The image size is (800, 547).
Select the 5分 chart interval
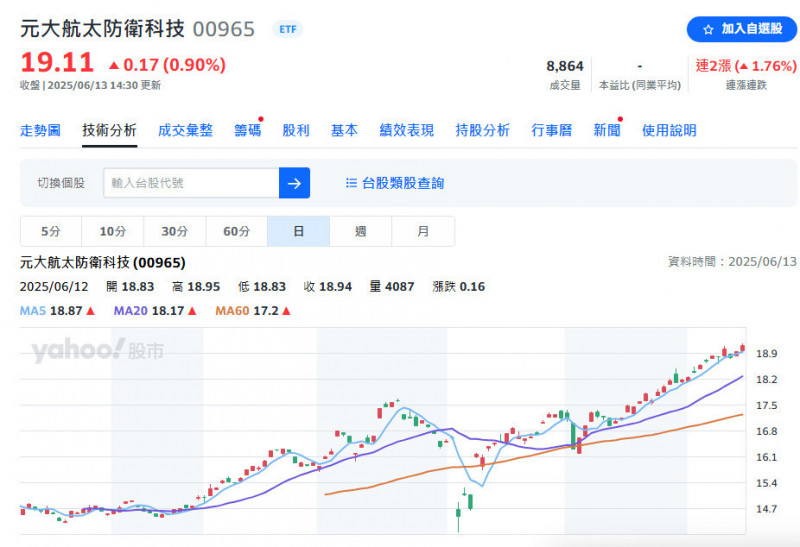[x=51, y=231]
